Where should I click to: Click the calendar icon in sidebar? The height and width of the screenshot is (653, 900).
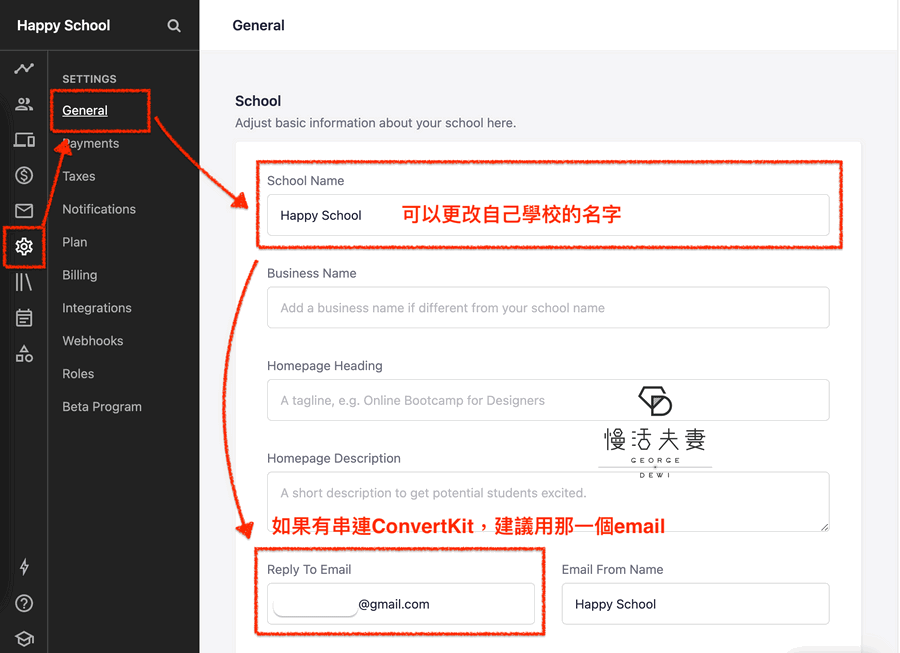[x=24, y=318]
